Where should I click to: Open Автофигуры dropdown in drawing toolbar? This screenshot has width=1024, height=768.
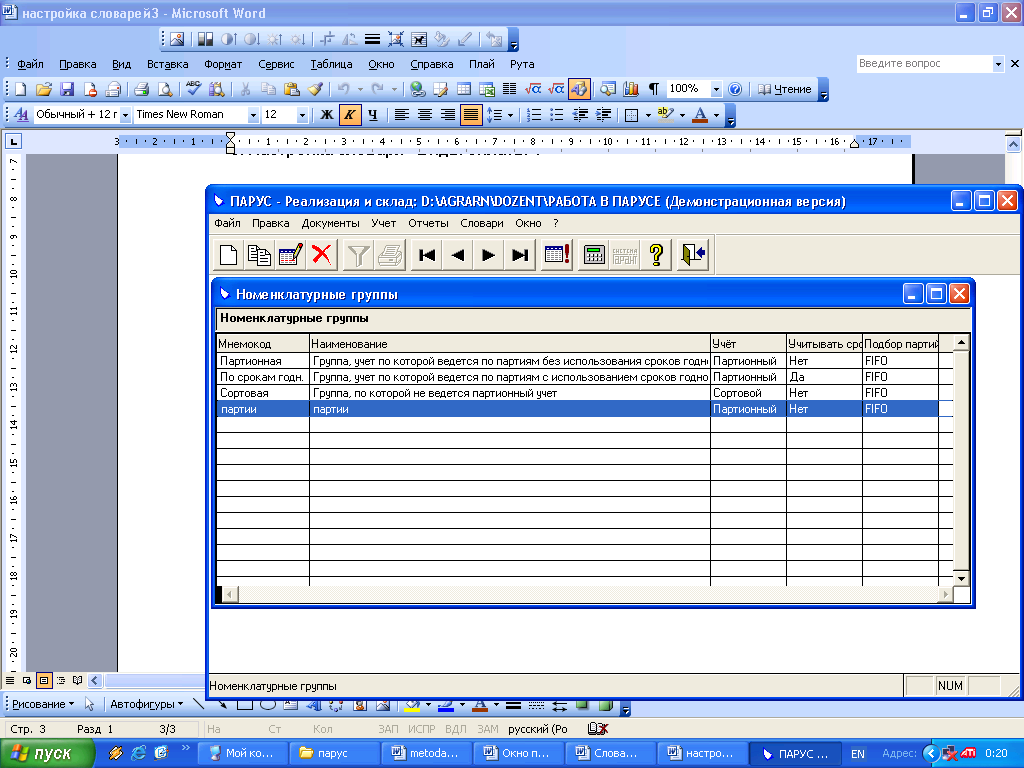(146, 704)
